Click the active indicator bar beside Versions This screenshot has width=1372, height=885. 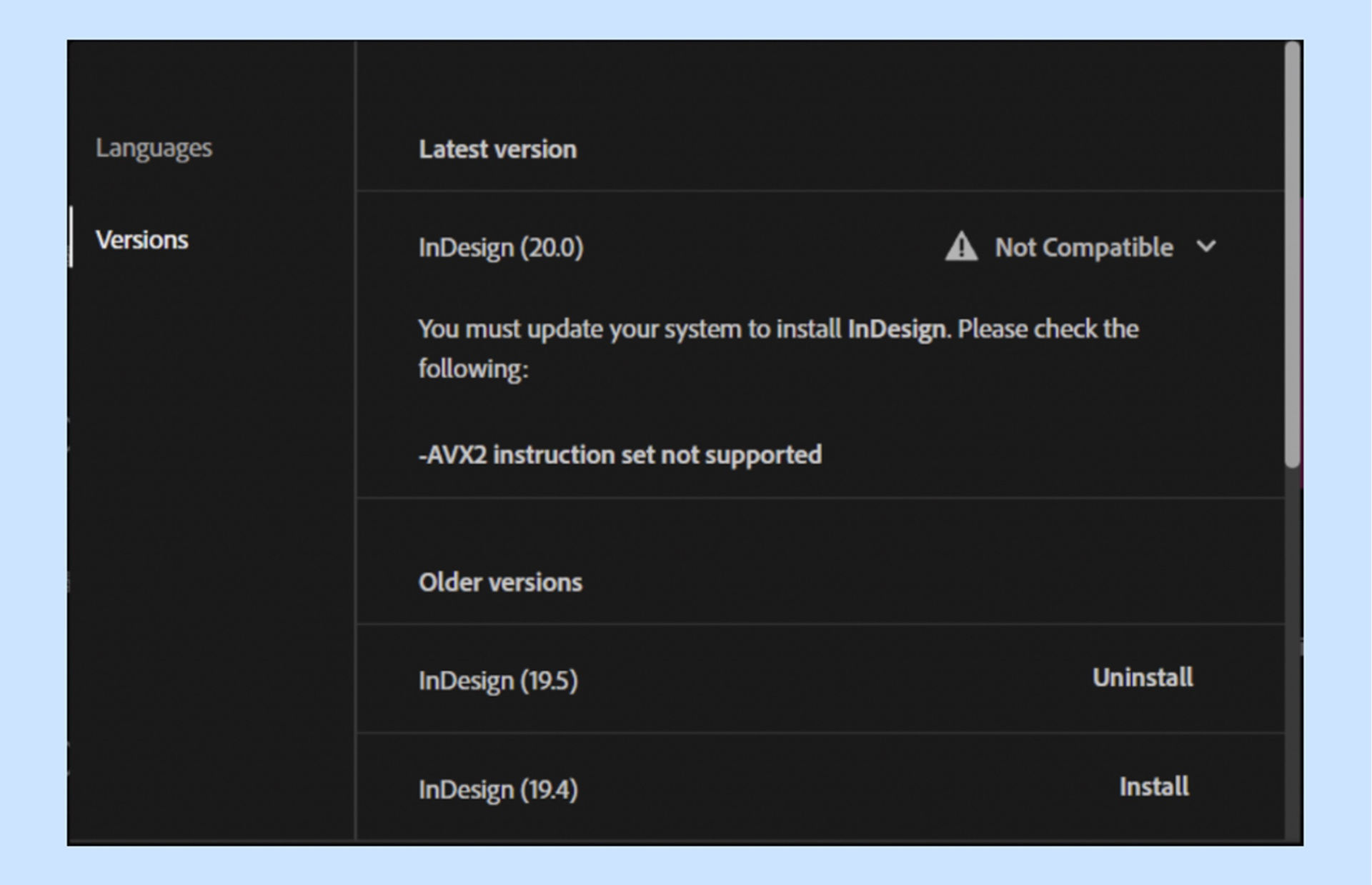click(x=71, y=237)
